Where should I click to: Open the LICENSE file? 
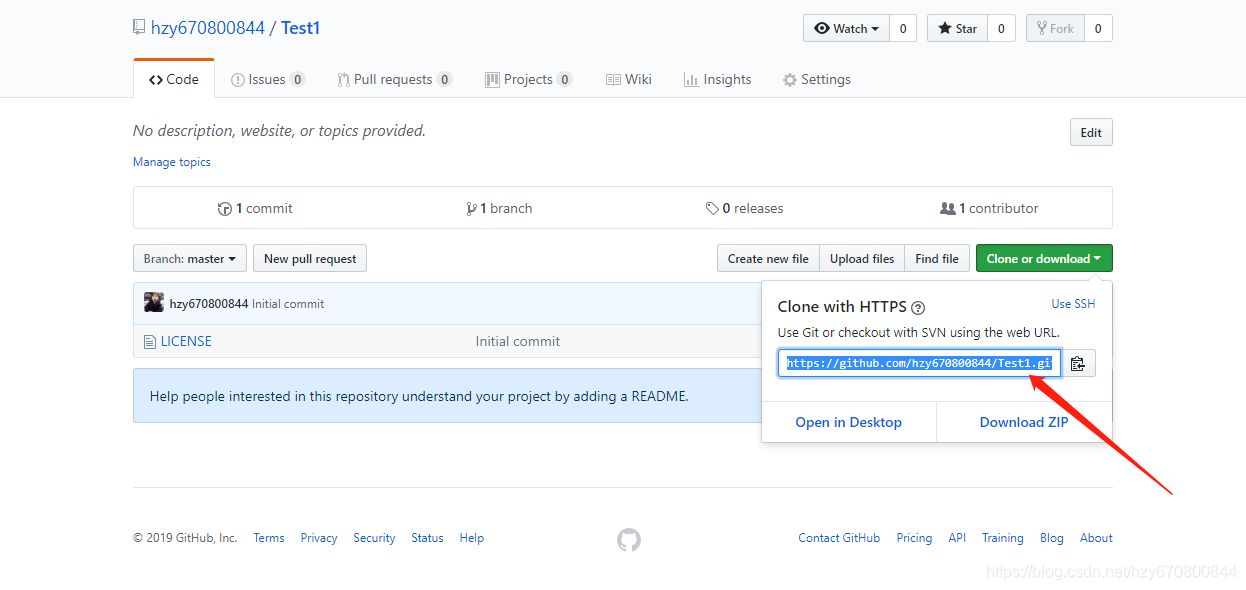point(186,341)
